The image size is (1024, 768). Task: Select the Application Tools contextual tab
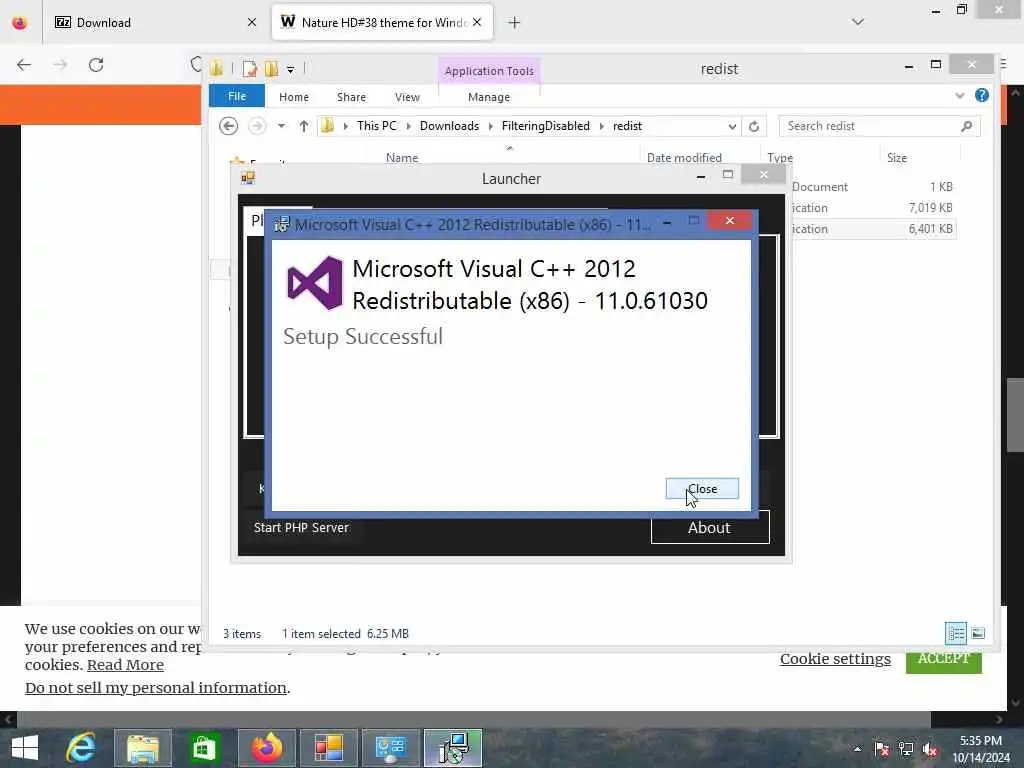click(488, 71)
